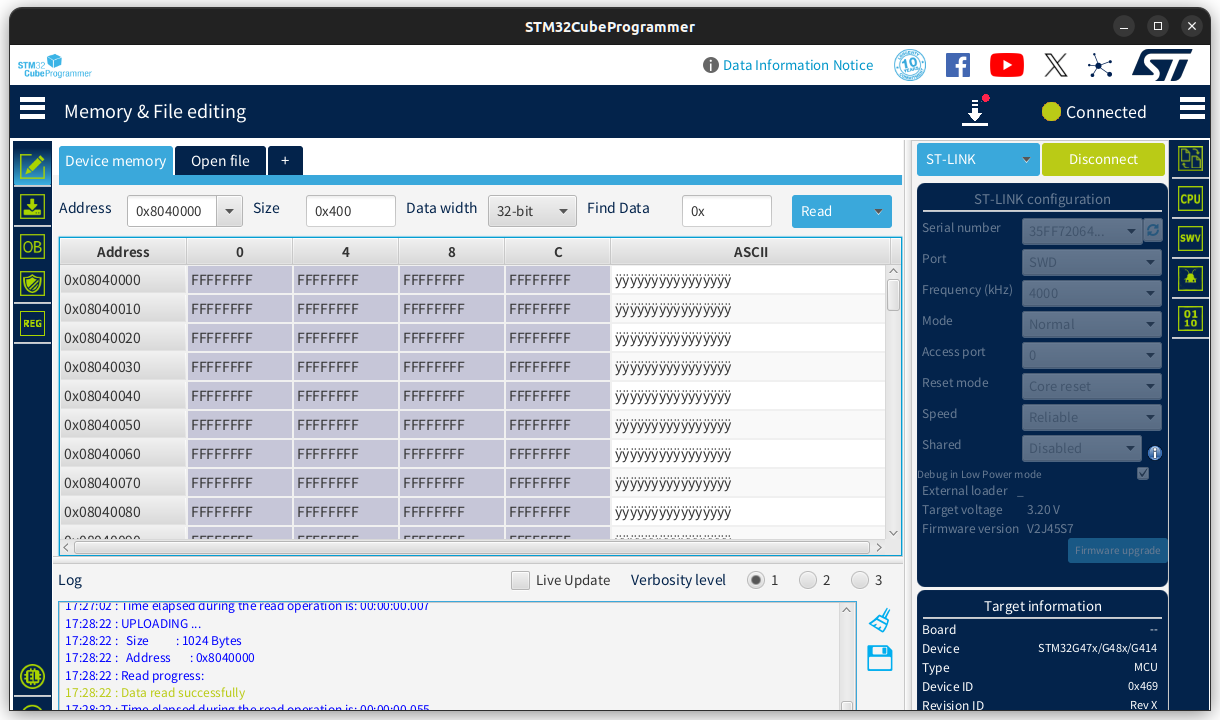Click the Shared mode info icon
This screenshot has height=720, width=1220.
point(1155,453)
